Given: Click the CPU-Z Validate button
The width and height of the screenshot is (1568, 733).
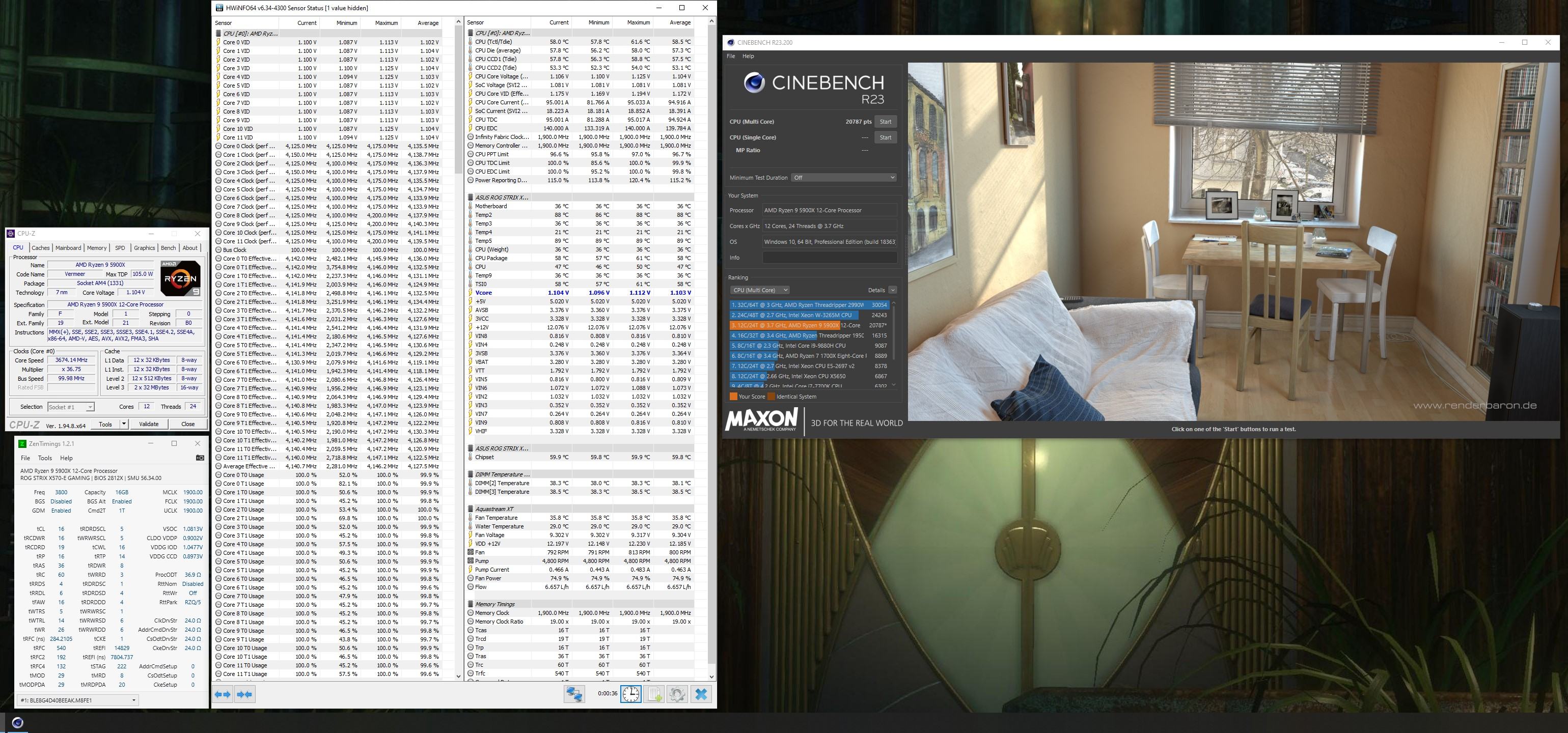Looking at the screenshot, I should 149,424.
